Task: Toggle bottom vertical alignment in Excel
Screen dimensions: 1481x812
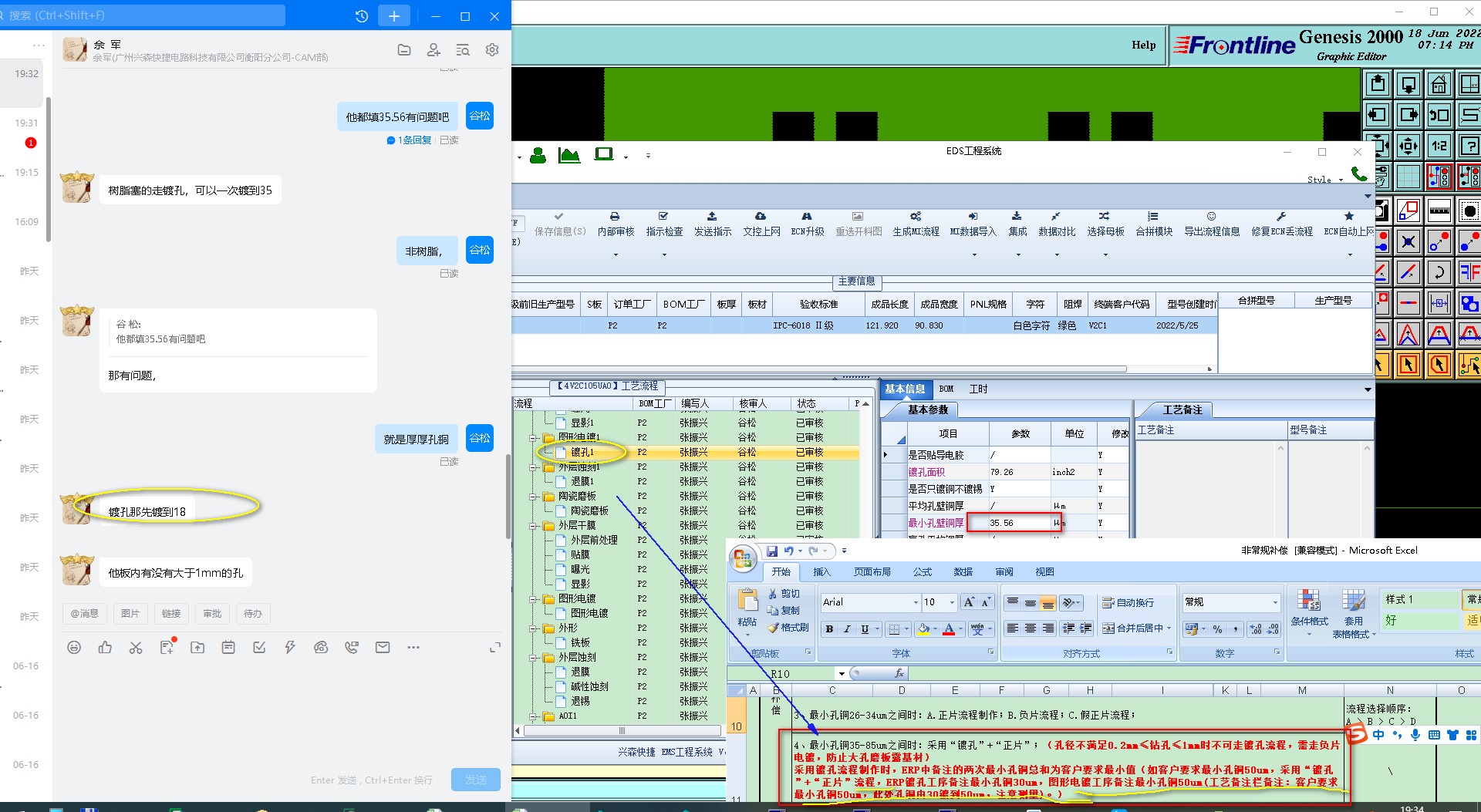Action: click(x=1047, y=603)
